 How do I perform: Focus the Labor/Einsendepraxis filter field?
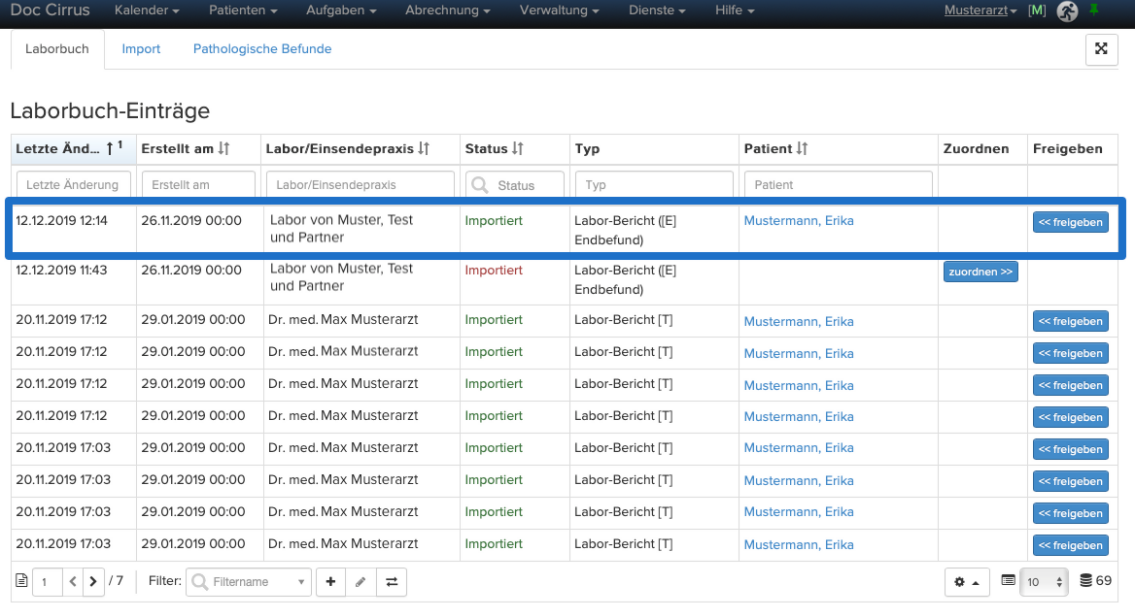[360, 184]
